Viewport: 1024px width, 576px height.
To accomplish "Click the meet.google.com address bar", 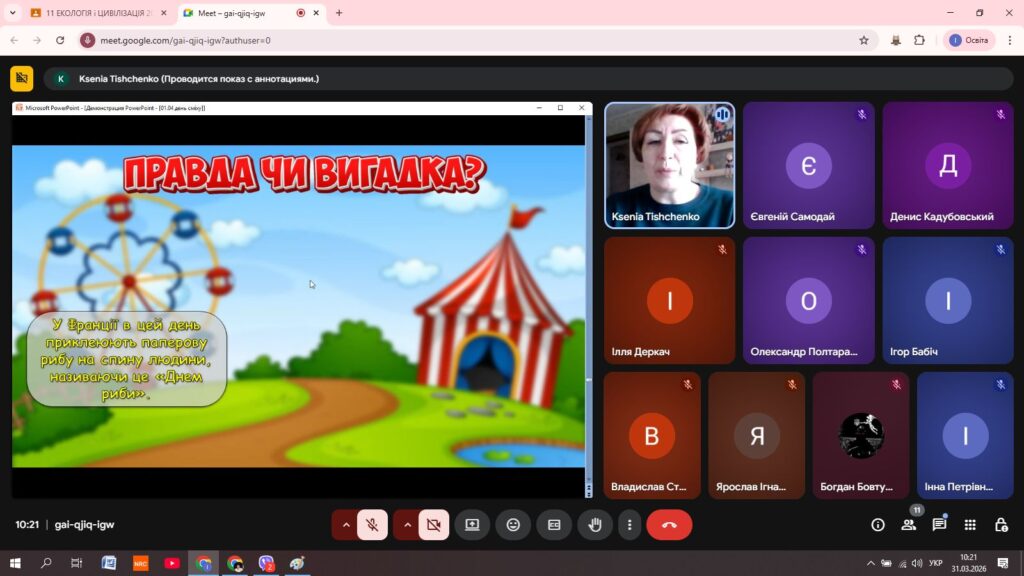I will 450,40.
